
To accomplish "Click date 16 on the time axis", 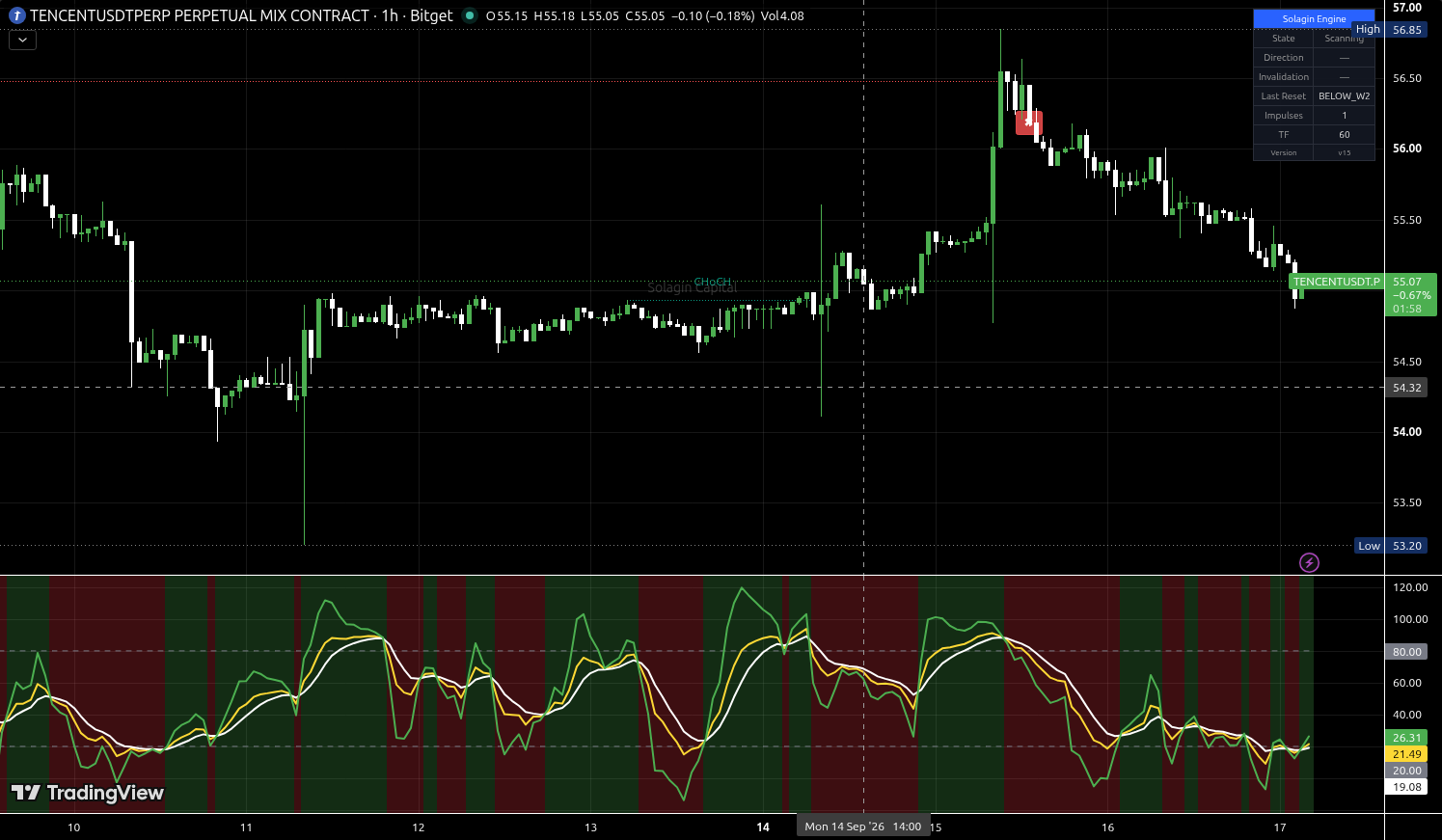I will click(x=1107, y=827).
